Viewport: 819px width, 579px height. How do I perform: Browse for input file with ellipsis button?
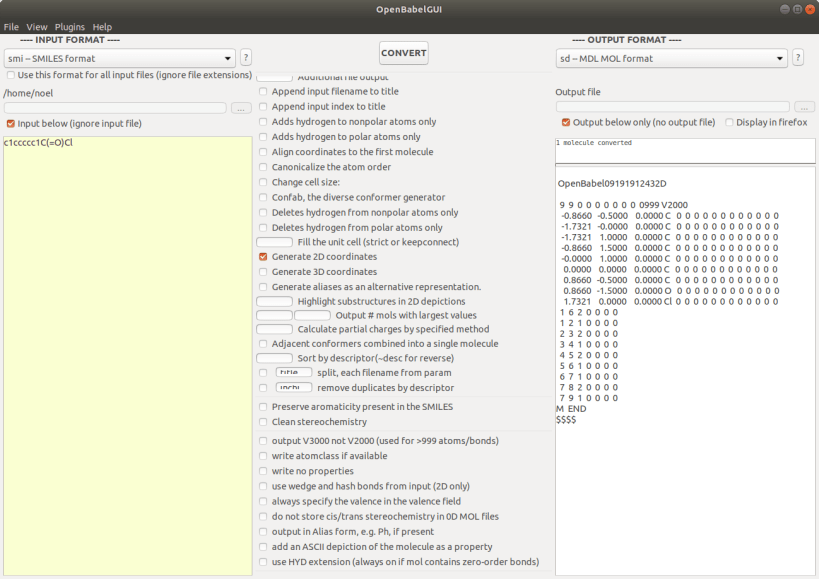tap(241, 108)
